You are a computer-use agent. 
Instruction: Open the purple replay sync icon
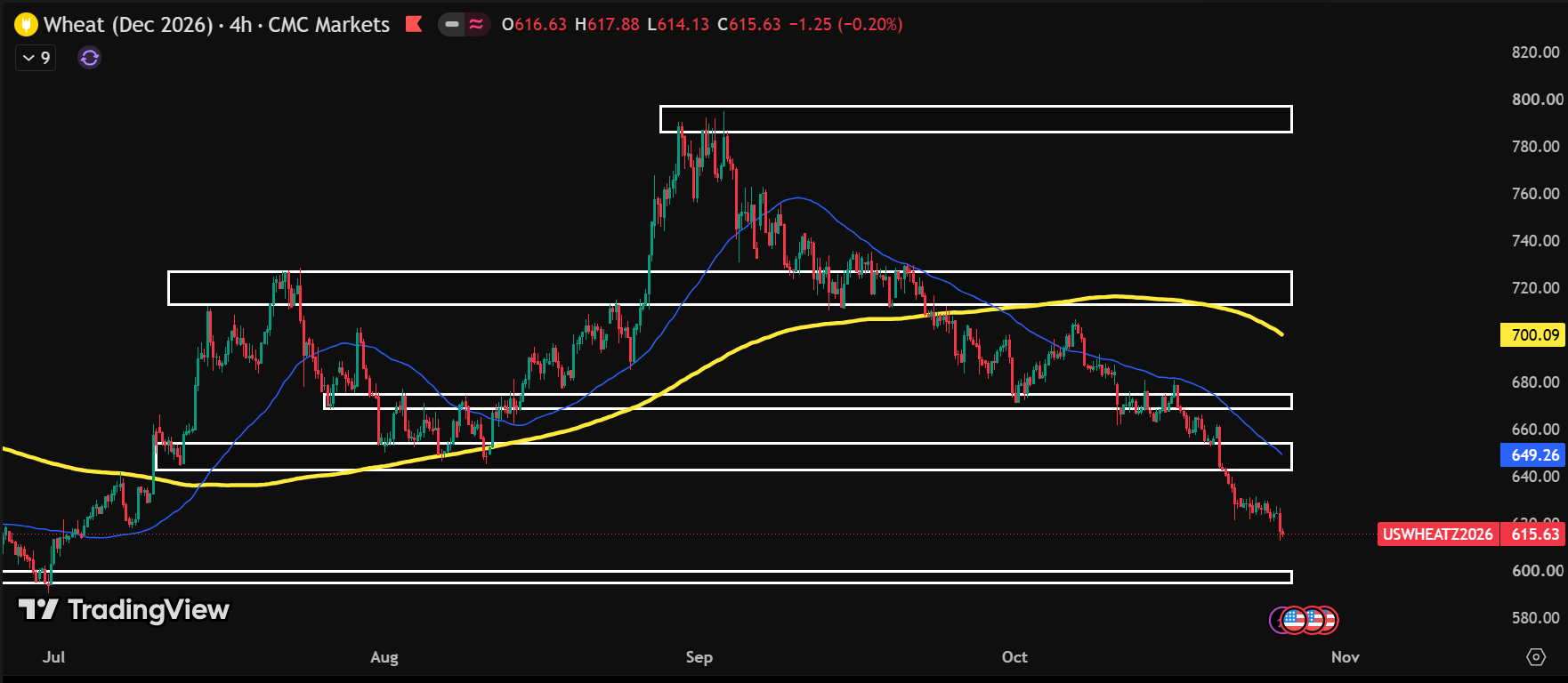click(x=90, y=58)
